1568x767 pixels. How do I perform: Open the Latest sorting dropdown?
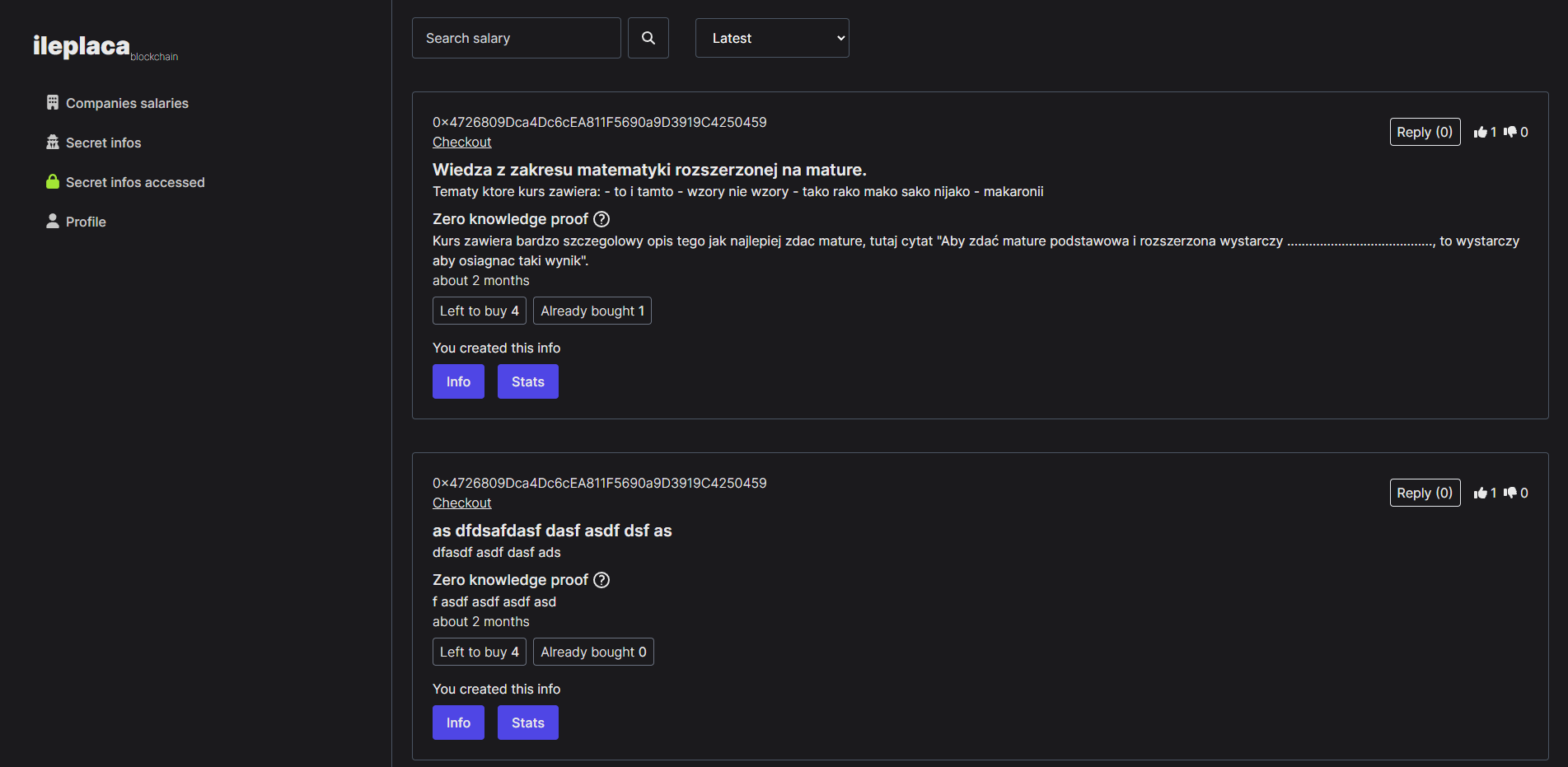coord(771,37)
